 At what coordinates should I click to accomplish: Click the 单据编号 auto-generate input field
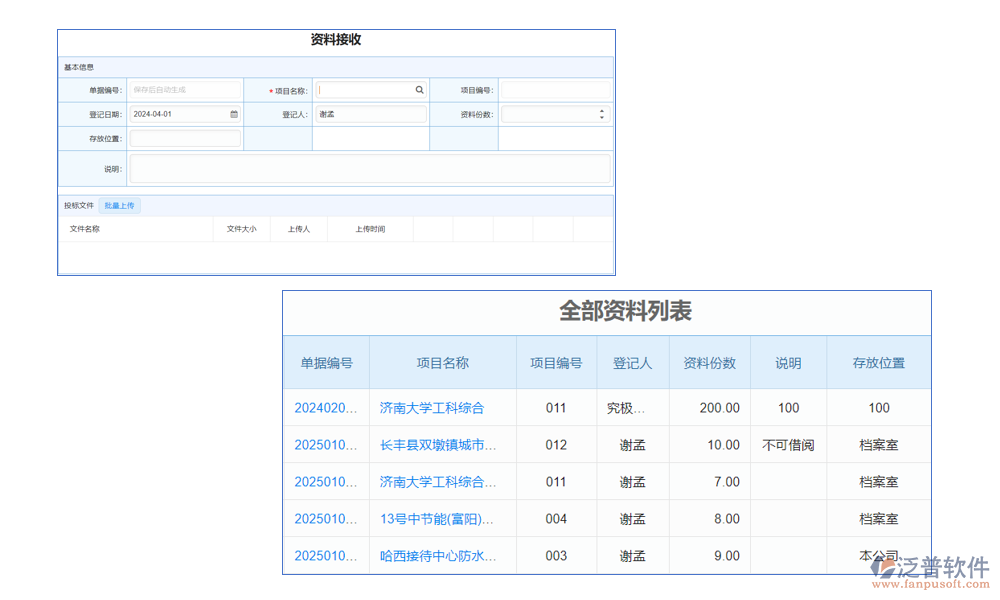[185, 90]
